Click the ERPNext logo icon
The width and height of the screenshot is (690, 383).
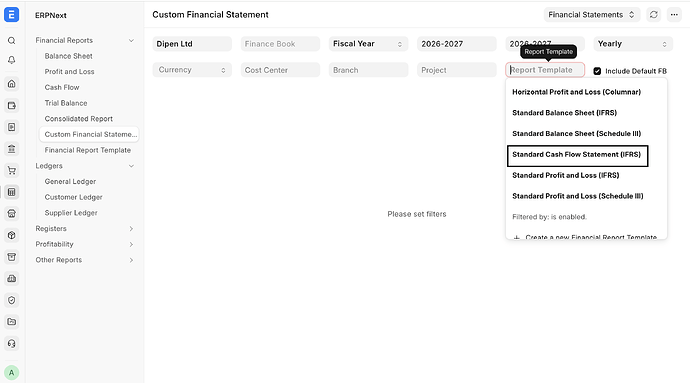coord(11,15)
